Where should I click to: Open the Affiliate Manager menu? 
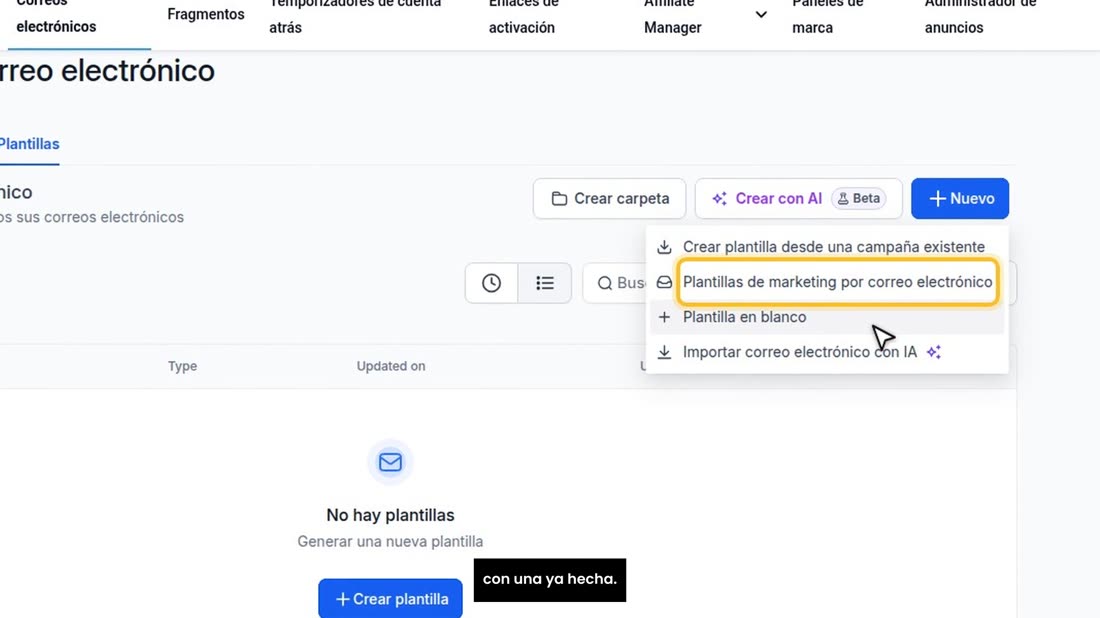click(673, 14)
